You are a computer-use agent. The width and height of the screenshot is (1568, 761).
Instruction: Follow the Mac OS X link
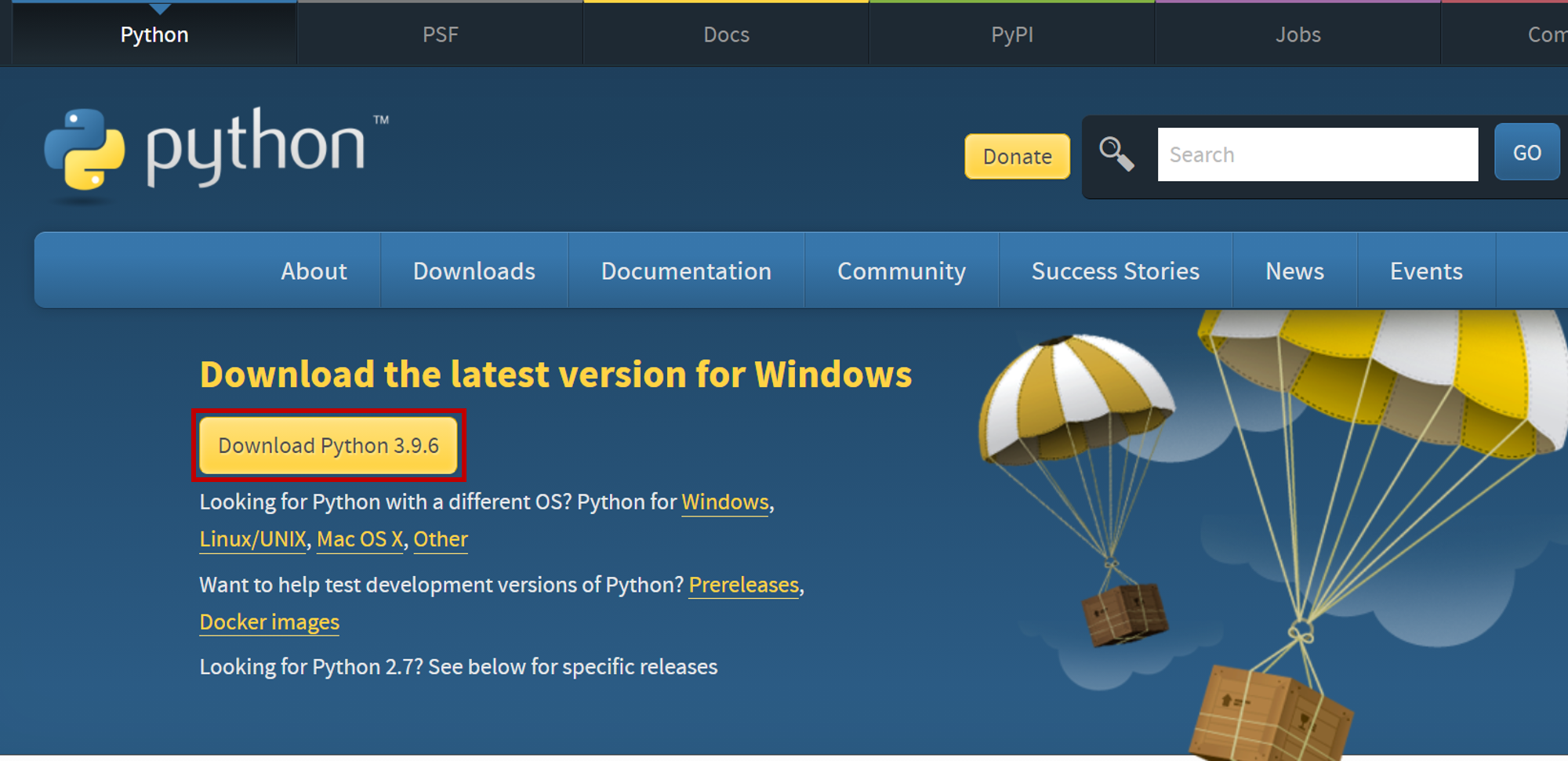[x=360, y=539]
